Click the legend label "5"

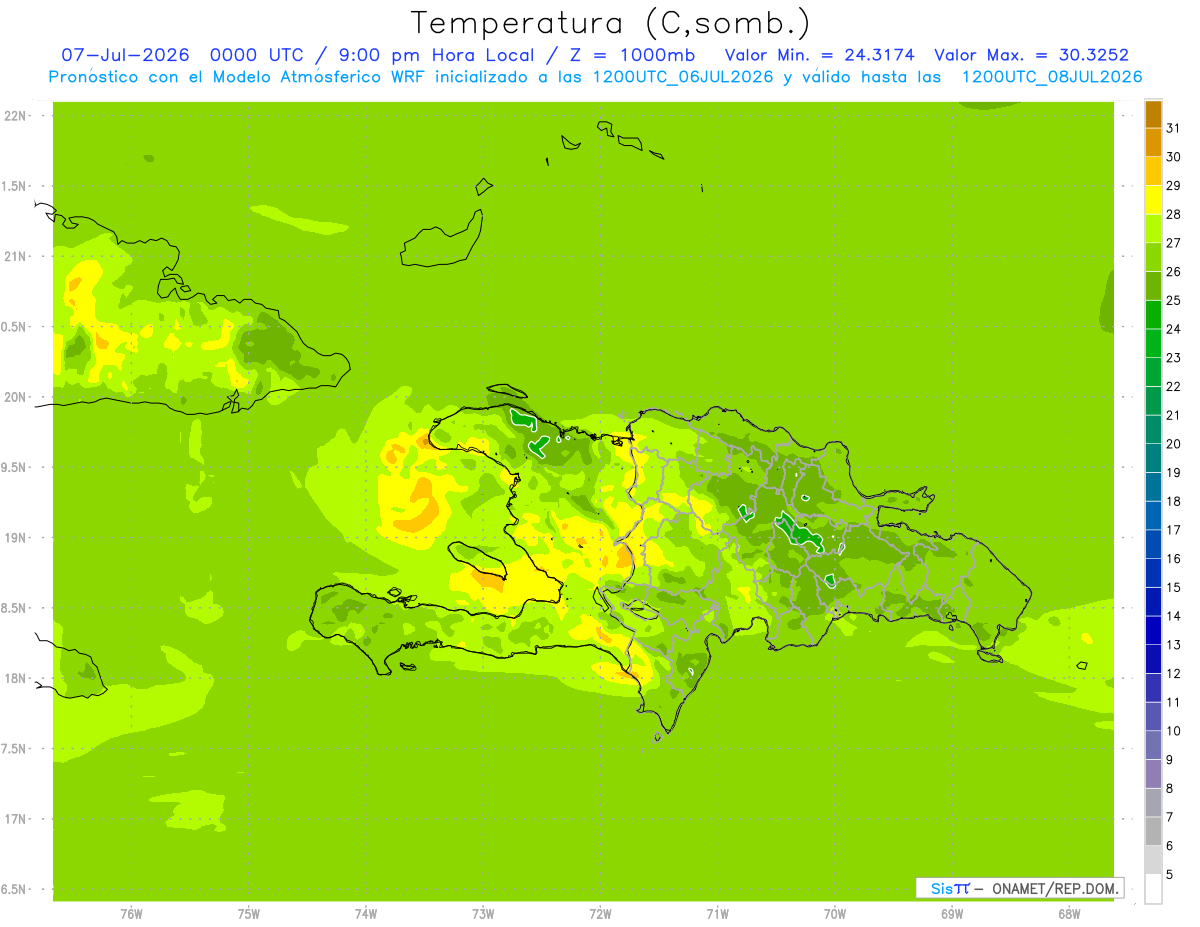[x=1169, y=874]
